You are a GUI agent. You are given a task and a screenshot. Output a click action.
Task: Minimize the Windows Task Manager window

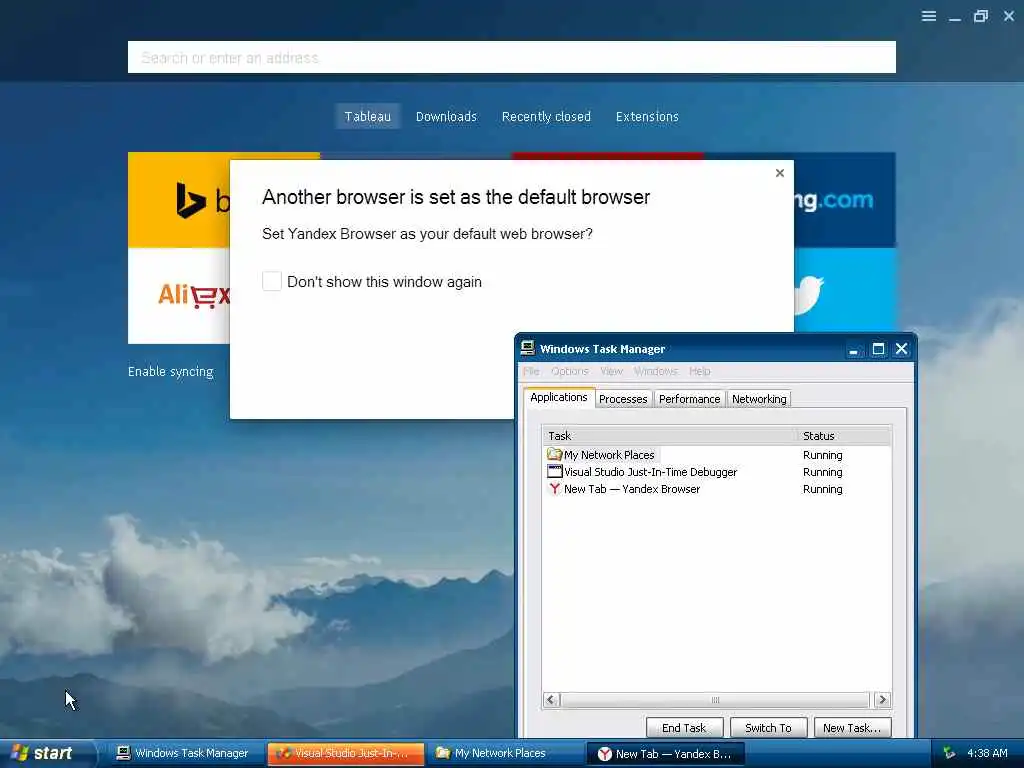coord(853,349)
